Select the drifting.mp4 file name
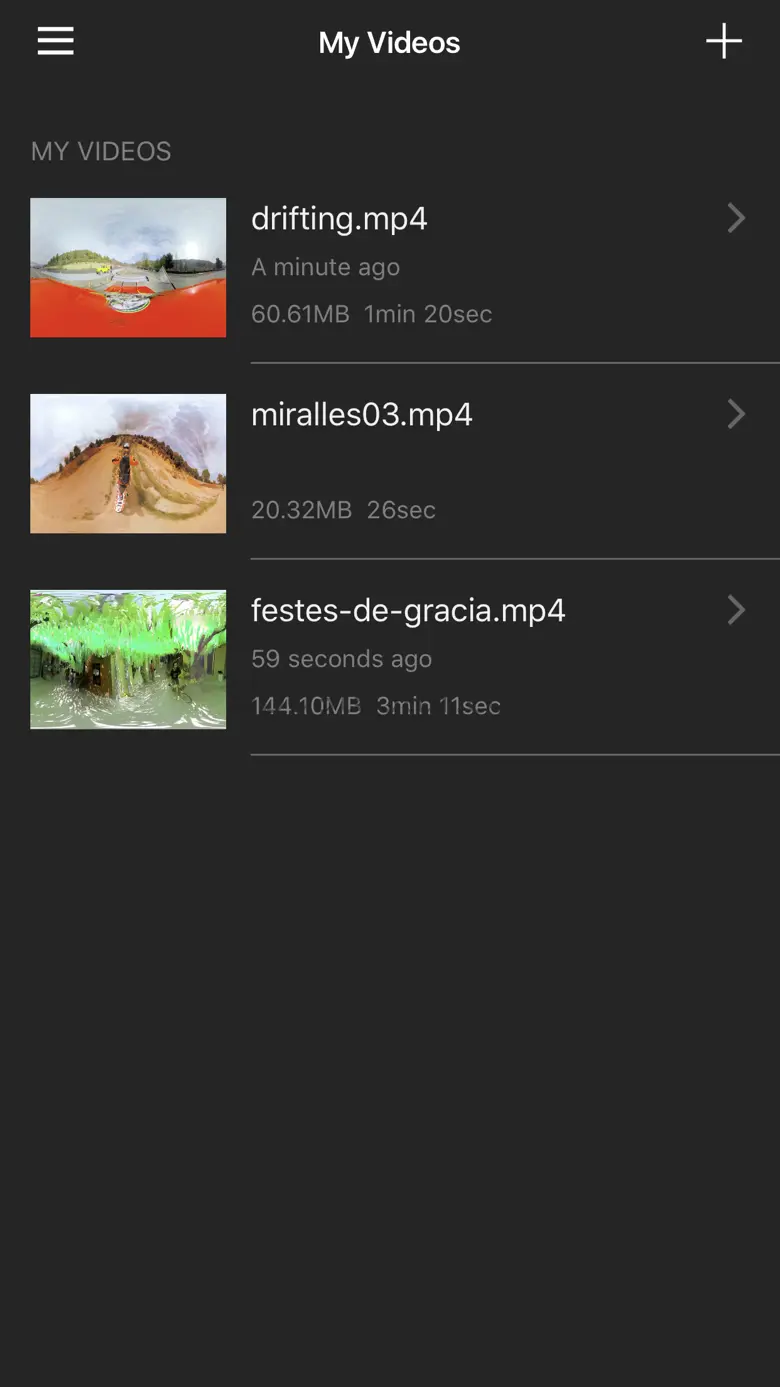780x1387 pixels. click(x=339, y=218)
